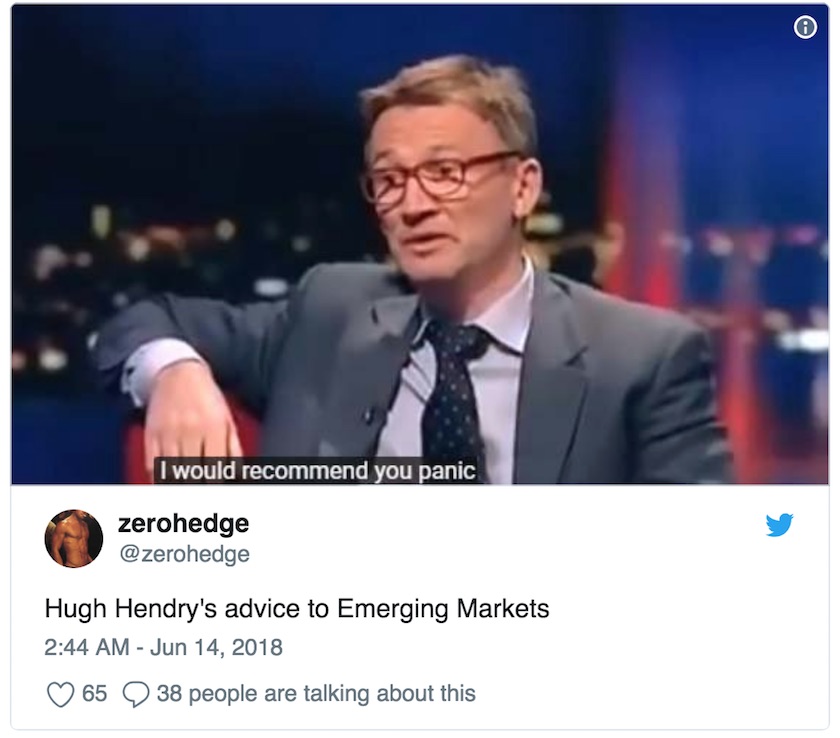Click the tweet text about Emerging Markets
This screenshot has width=840, height=738.
pyautogui.click(x=297, y=609)
